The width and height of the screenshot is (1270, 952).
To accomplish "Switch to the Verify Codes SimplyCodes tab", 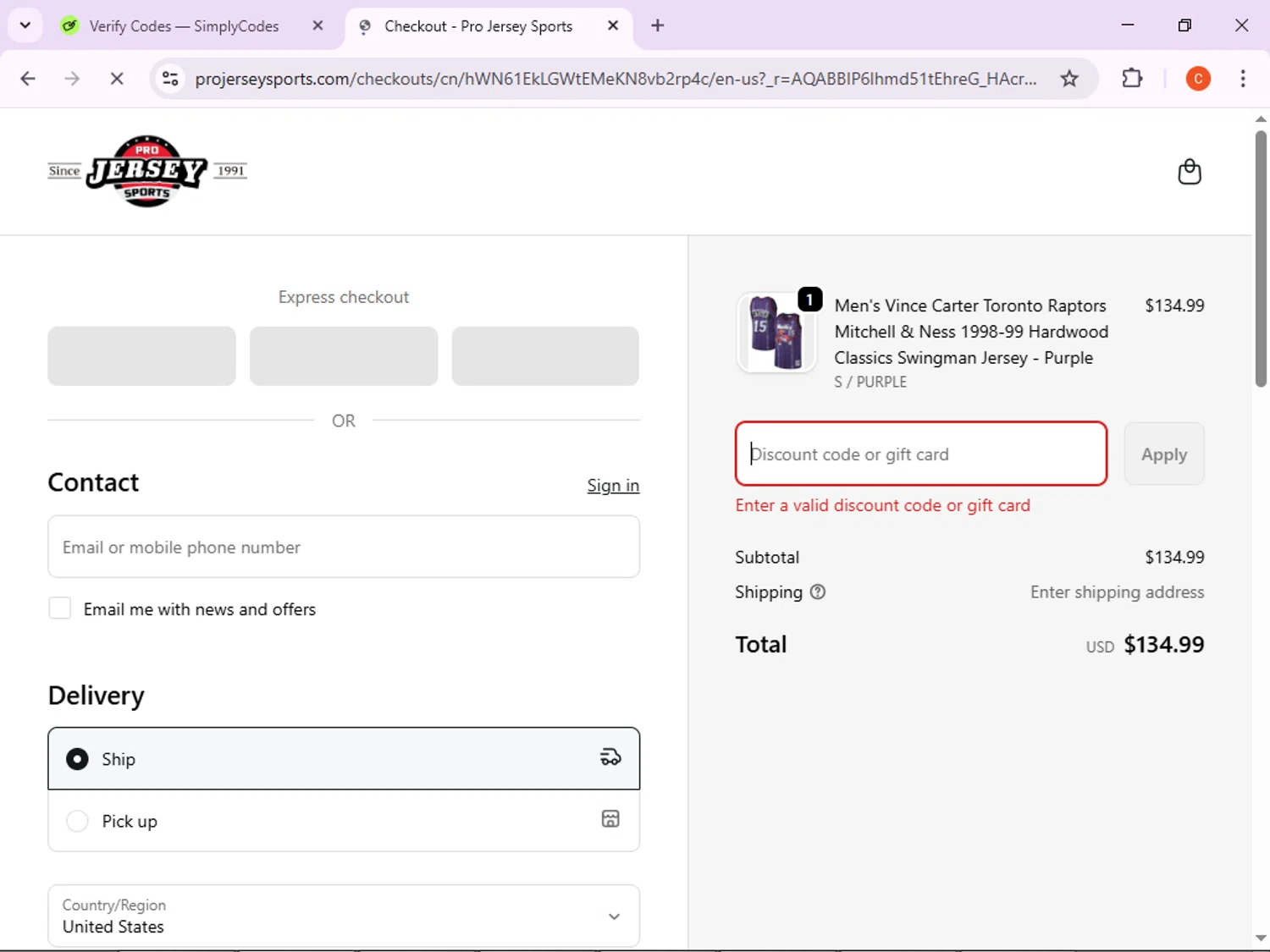I will coord(185,26).
